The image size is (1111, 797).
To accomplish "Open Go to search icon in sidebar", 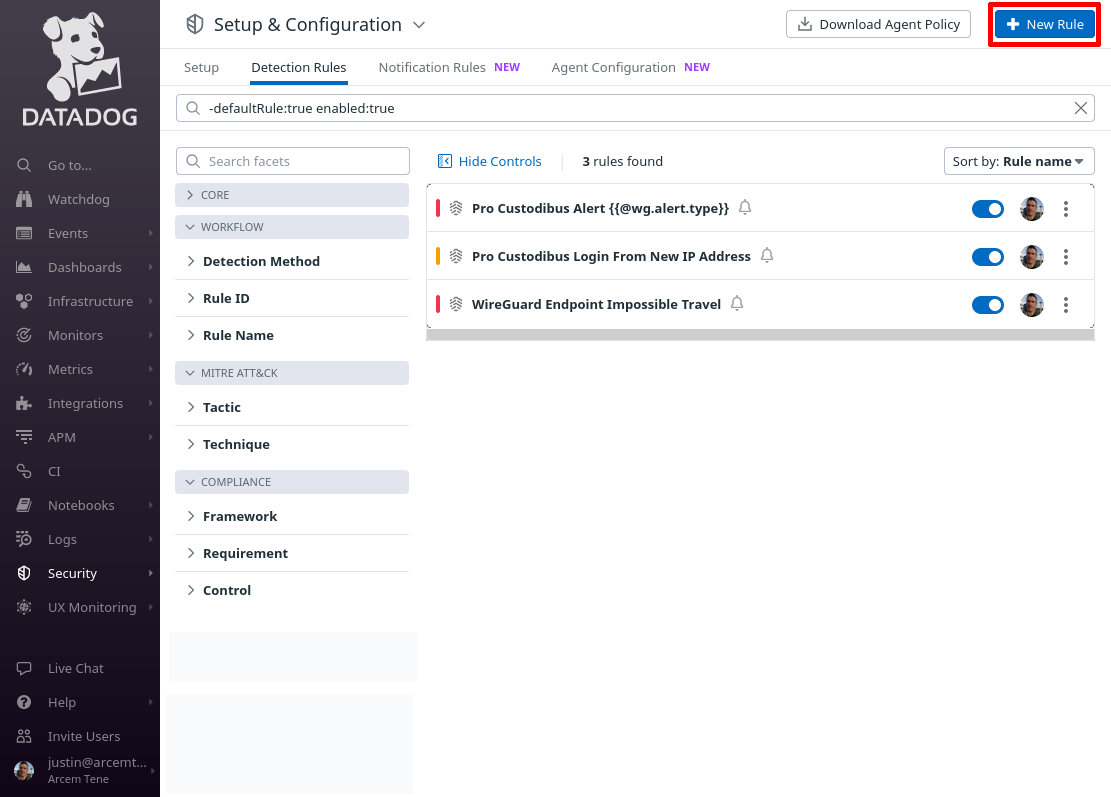I will [x=24, y=165].
